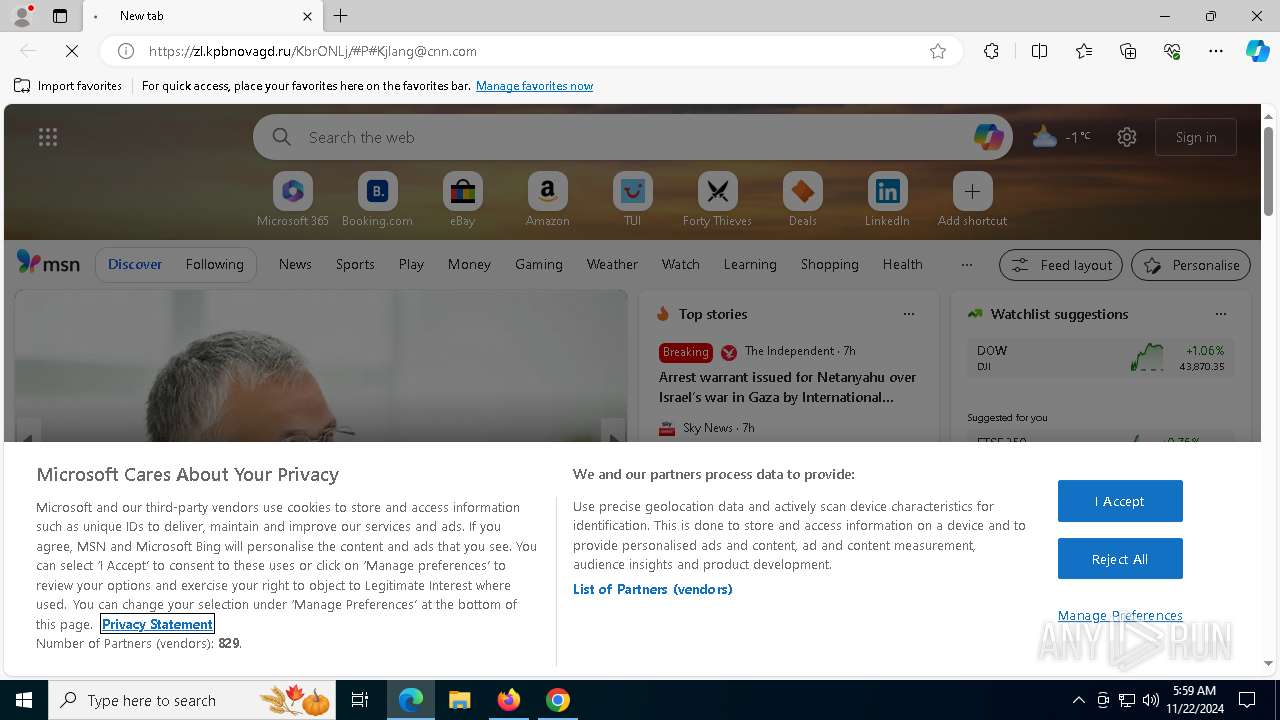This screenshot has width=1280, height=720.
Task: View site information icon in address bar
Action: [x=126, y=51]
